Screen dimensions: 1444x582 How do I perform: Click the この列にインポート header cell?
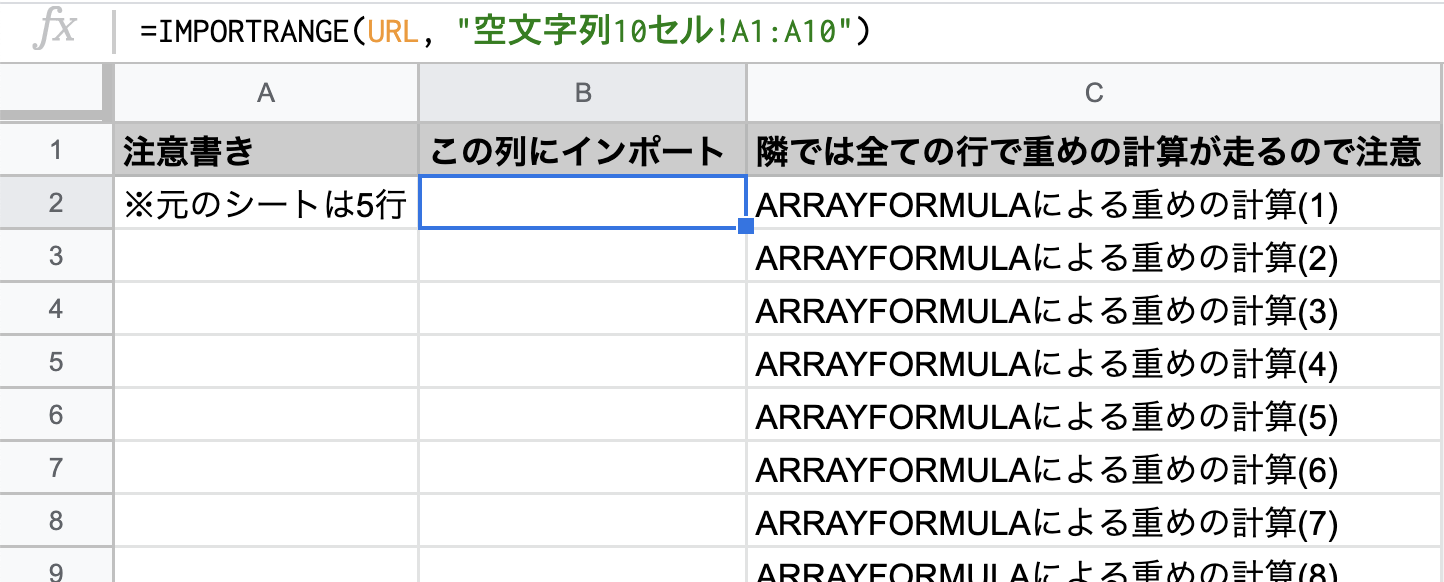(581, 147)
